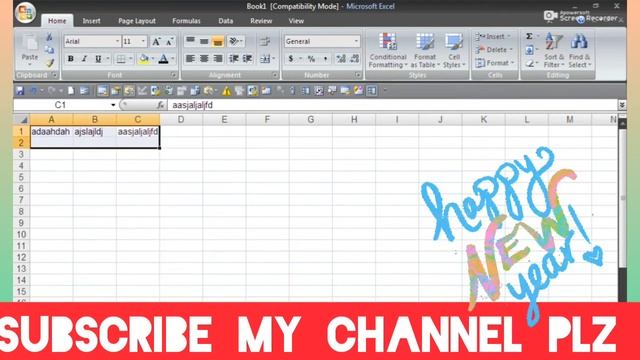The image size is (640, 360).
Task: Select the Format Painter brush
Action: click(49, 63)
